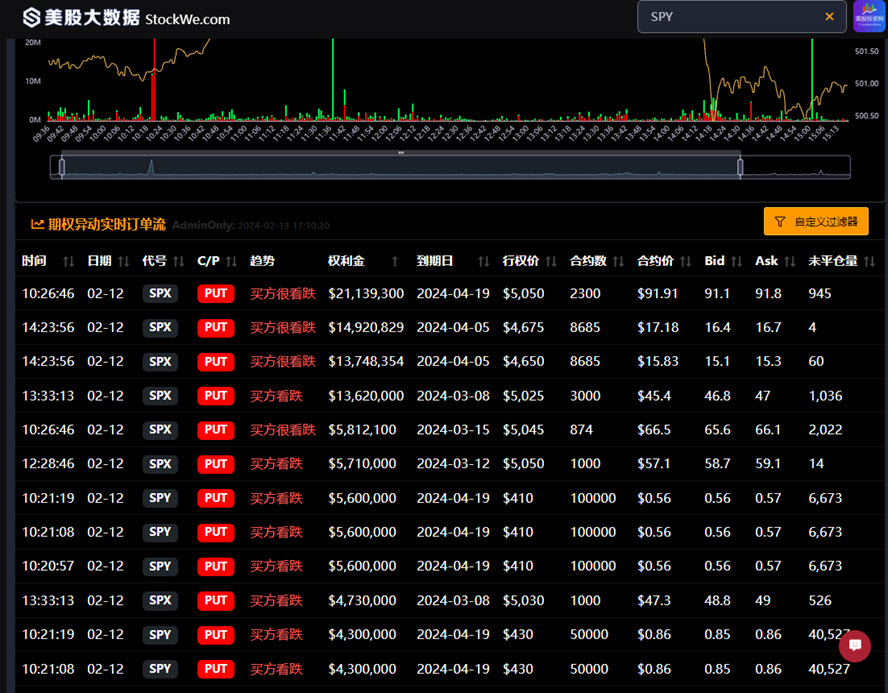This screenshot has height=693, width=888.
Task: Click open interest value 2,022
Action: point(825,430)
